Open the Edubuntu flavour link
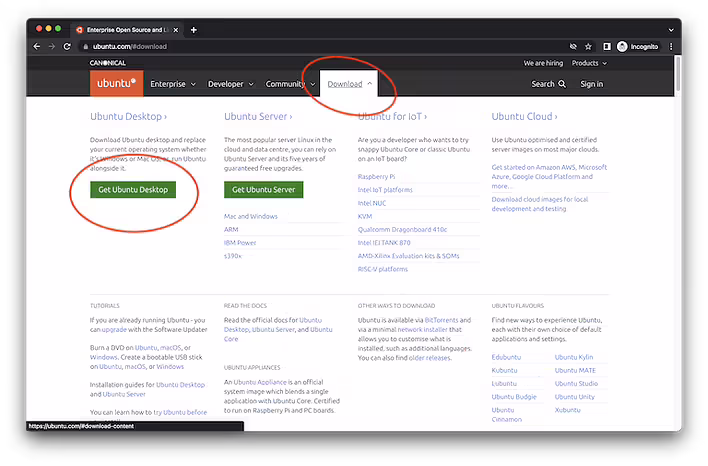Viewport: 708px width, 466px height. [506, 357]
